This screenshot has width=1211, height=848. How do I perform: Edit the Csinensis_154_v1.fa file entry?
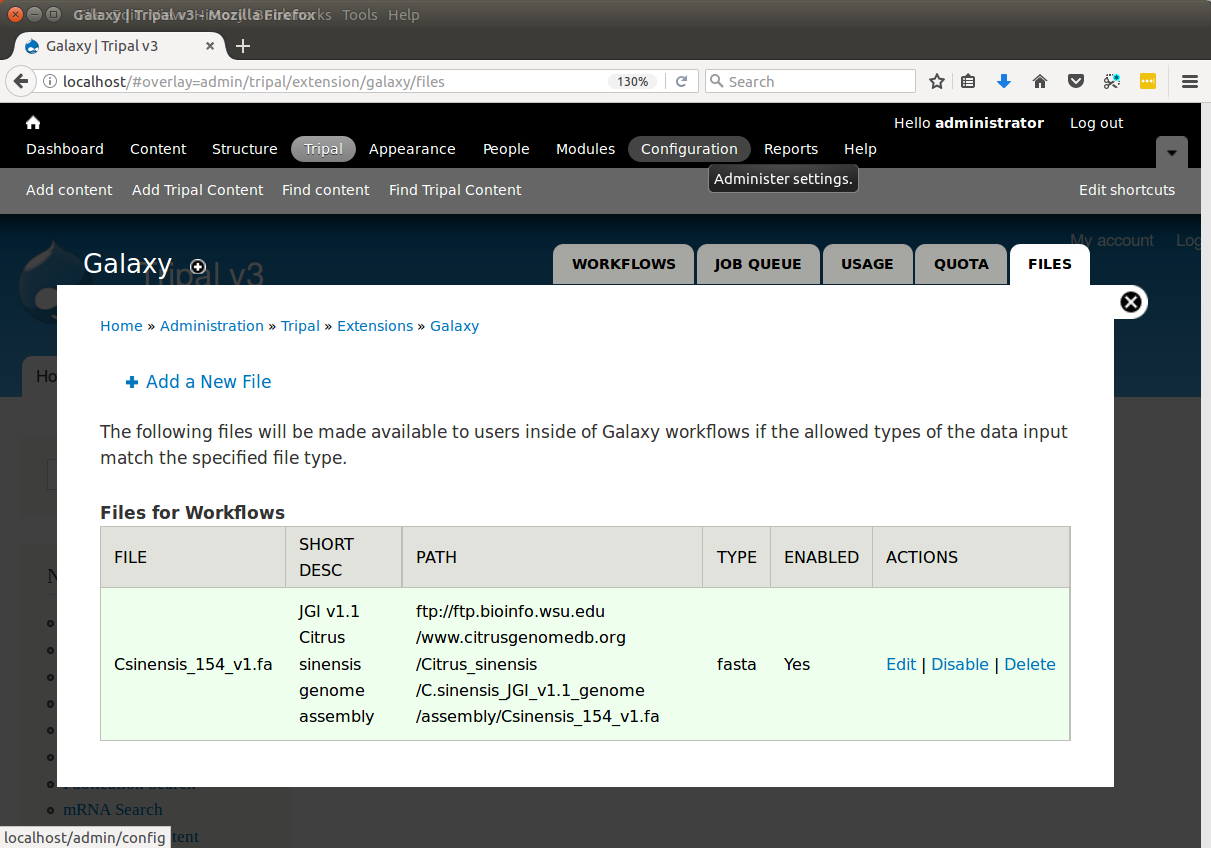[x=901, y=664]
